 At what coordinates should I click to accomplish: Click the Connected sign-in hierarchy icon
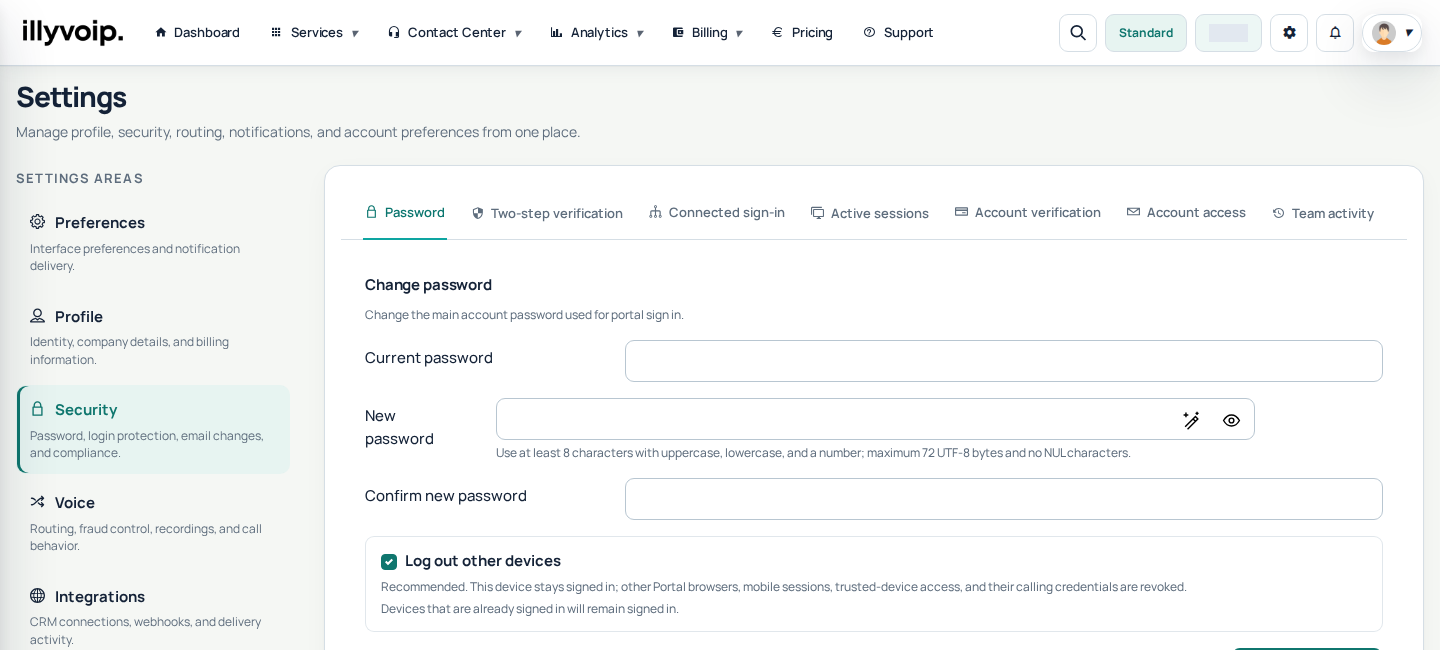tap(656, 212)
